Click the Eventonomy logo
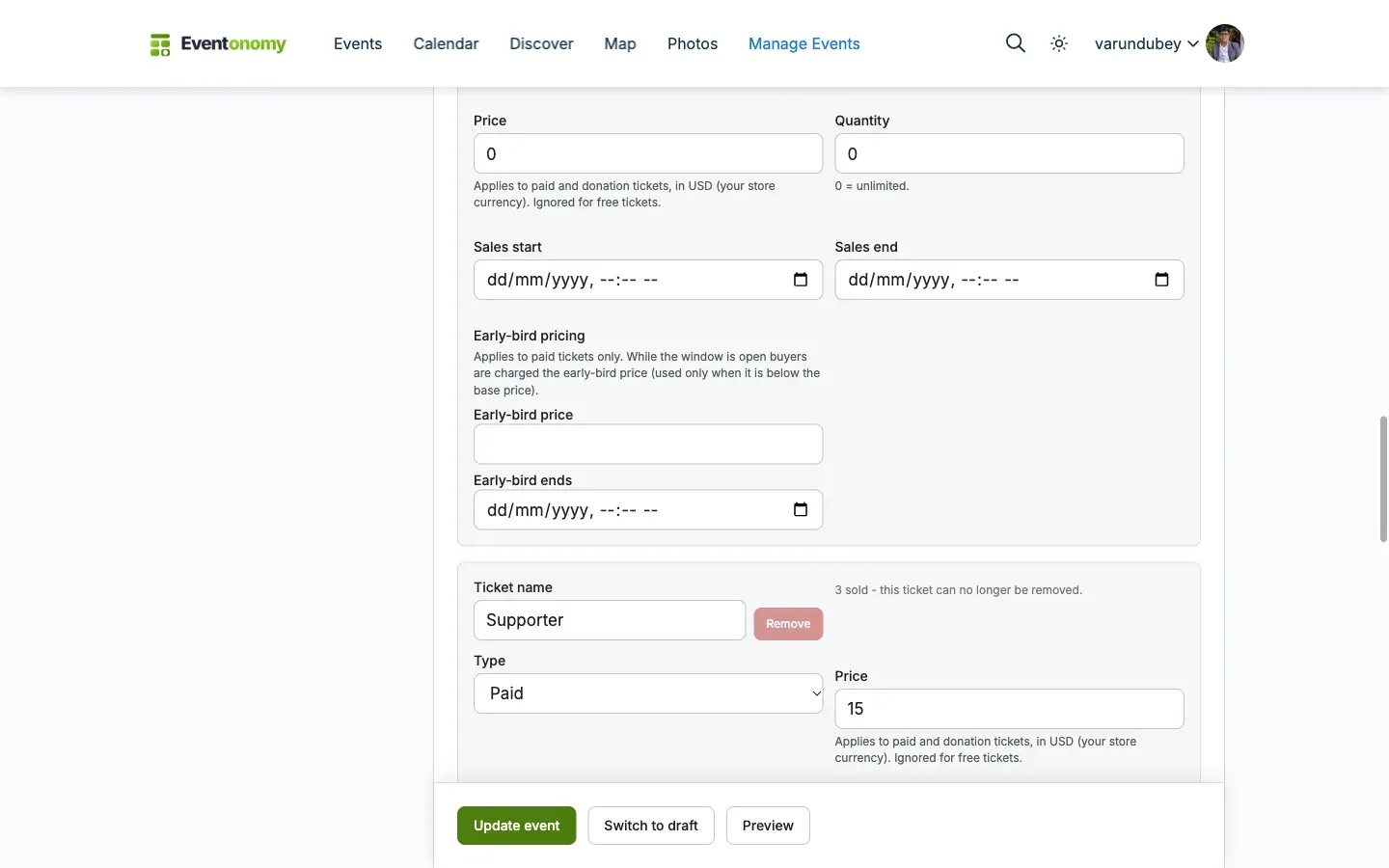This screenshot has height=868, width=1389. 218,43
